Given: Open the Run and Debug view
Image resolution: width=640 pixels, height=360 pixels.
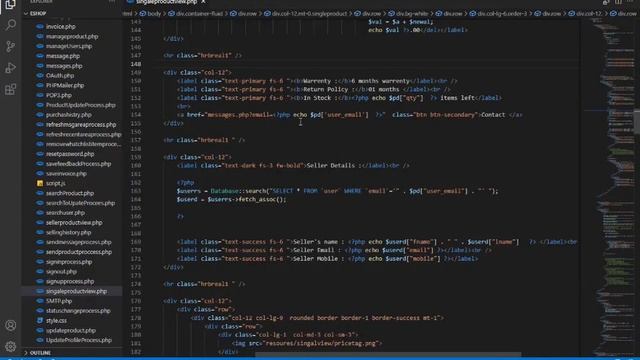Looking at the screenshot, I should pos(11,68).
